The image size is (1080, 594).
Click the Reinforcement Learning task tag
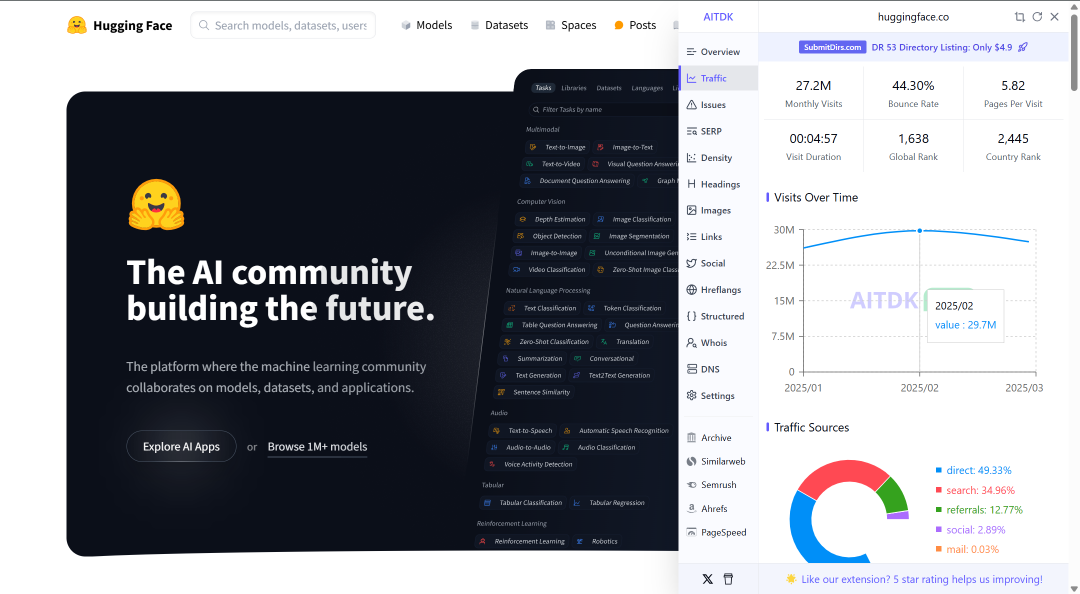pyautogui.click(x=522, y=541)
